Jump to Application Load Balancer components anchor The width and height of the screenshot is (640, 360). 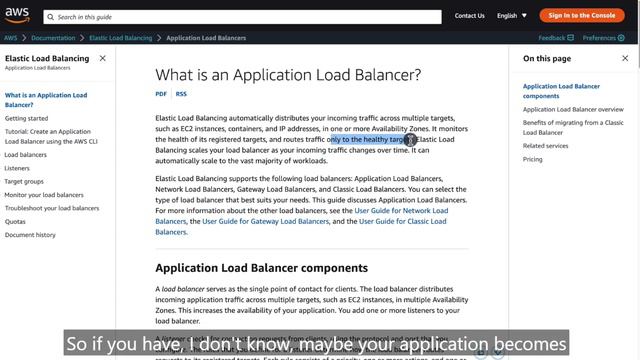(x=561, y=91)
